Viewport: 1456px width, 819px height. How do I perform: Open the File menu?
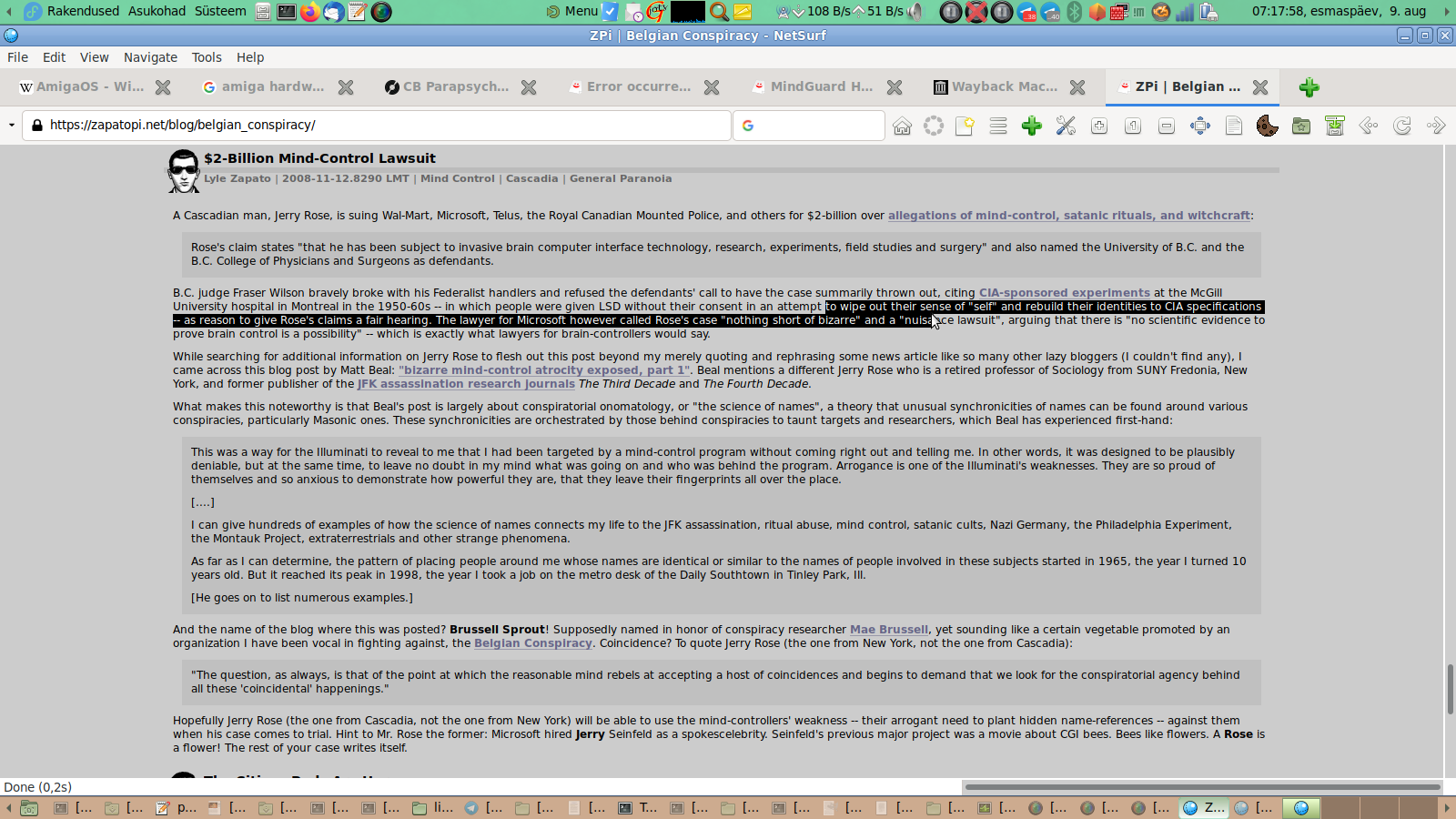point(18,57)
